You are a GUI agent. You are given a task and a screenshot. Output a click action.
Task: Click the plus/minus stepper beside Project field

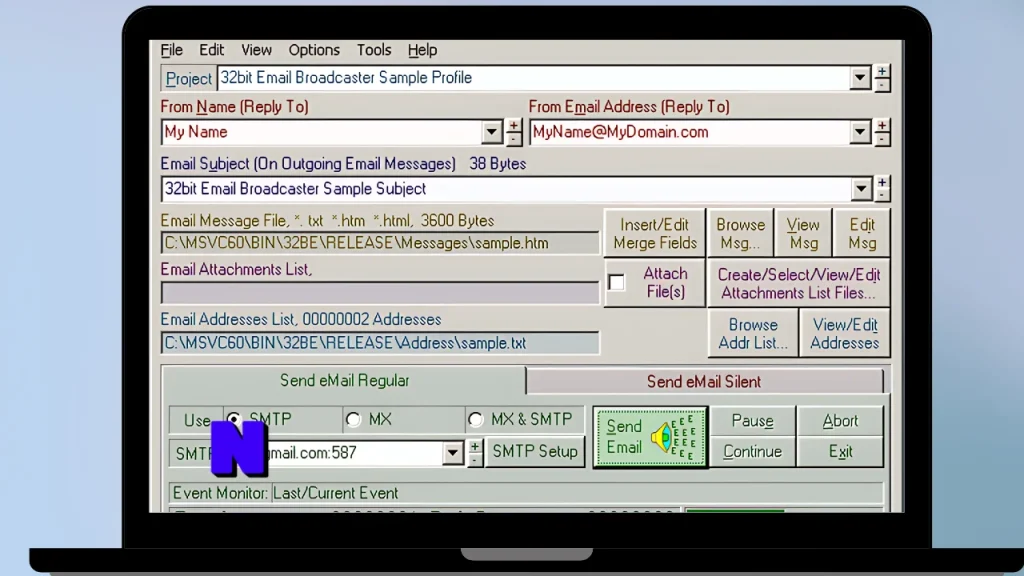click(x=882, y=78)
